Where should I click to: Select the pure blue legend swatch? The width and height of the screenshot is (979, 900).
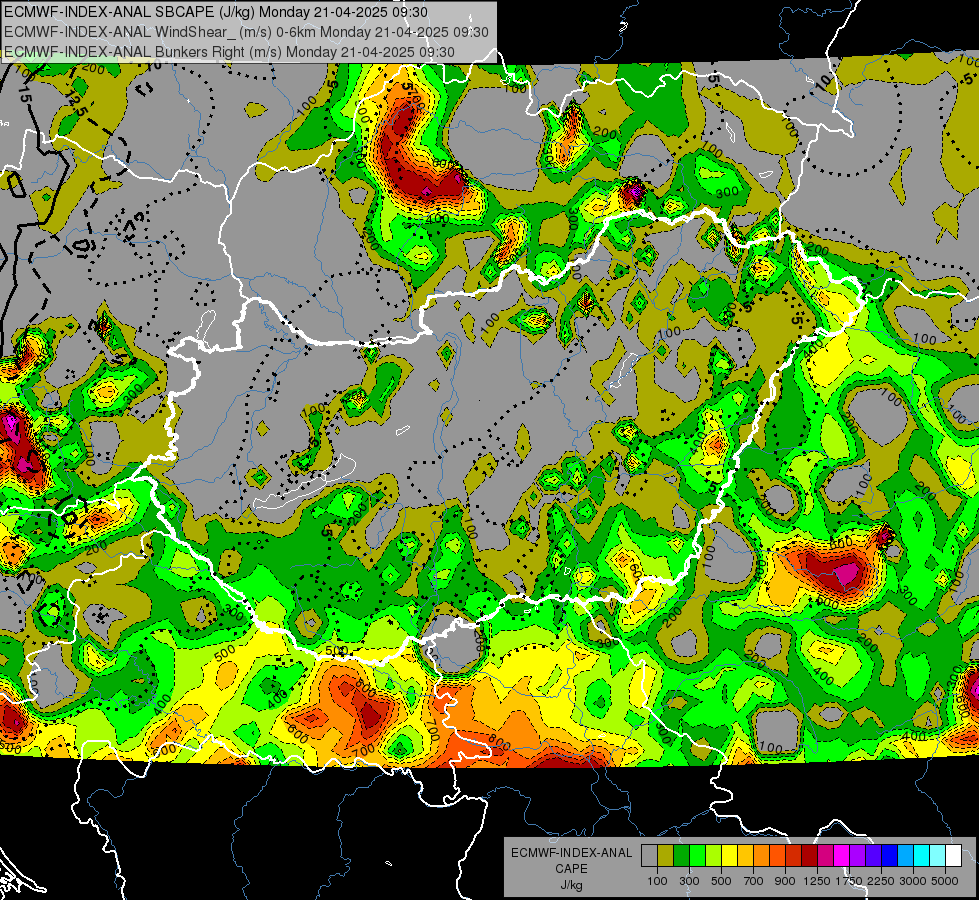coord(889,856)
